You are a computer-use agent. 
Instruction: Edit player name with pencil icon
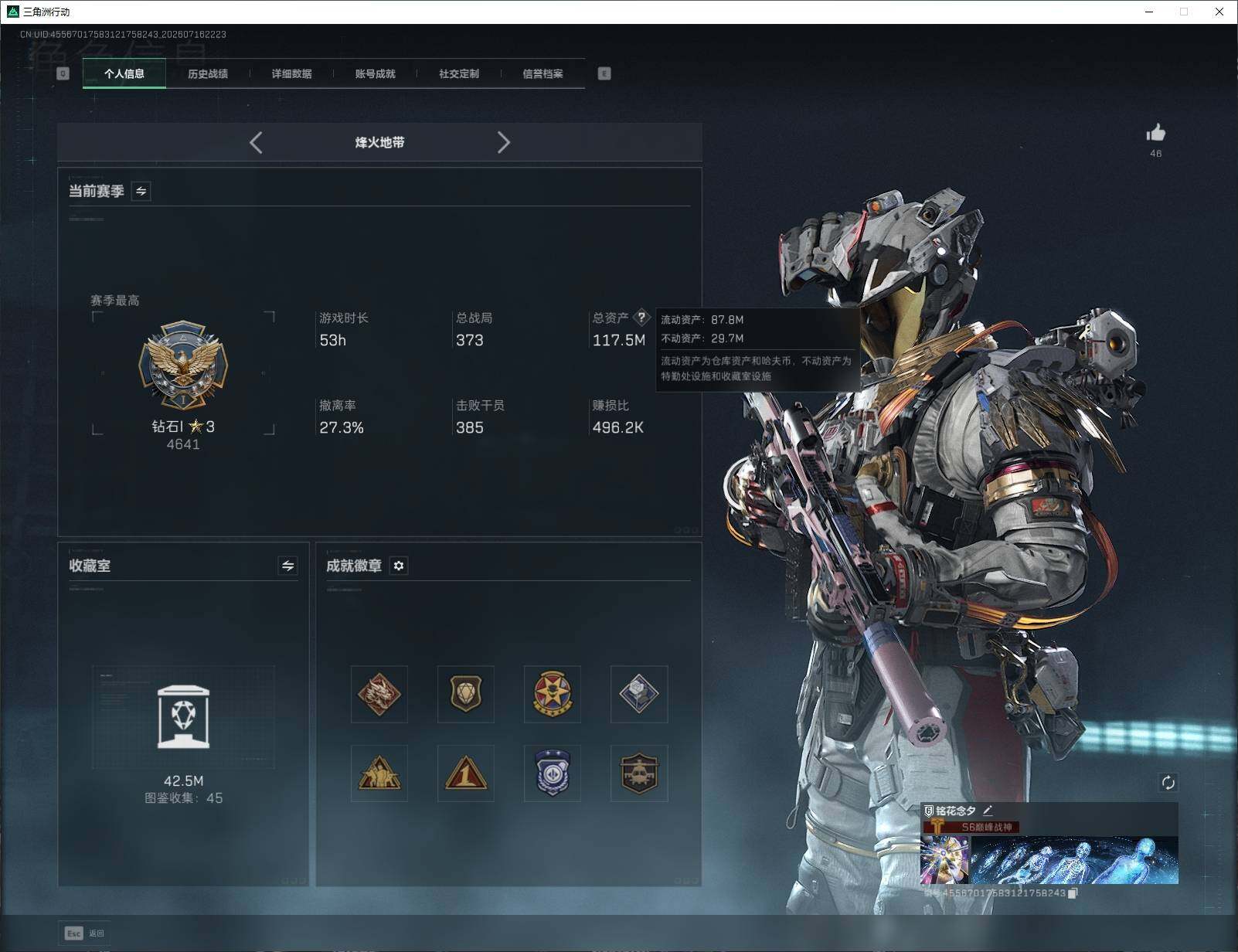click(988, 811)
